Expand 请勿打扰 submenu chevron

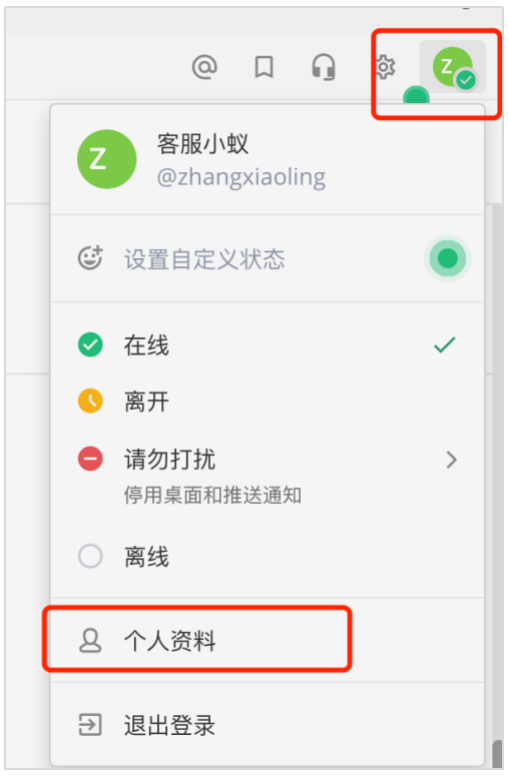[451, 460]
